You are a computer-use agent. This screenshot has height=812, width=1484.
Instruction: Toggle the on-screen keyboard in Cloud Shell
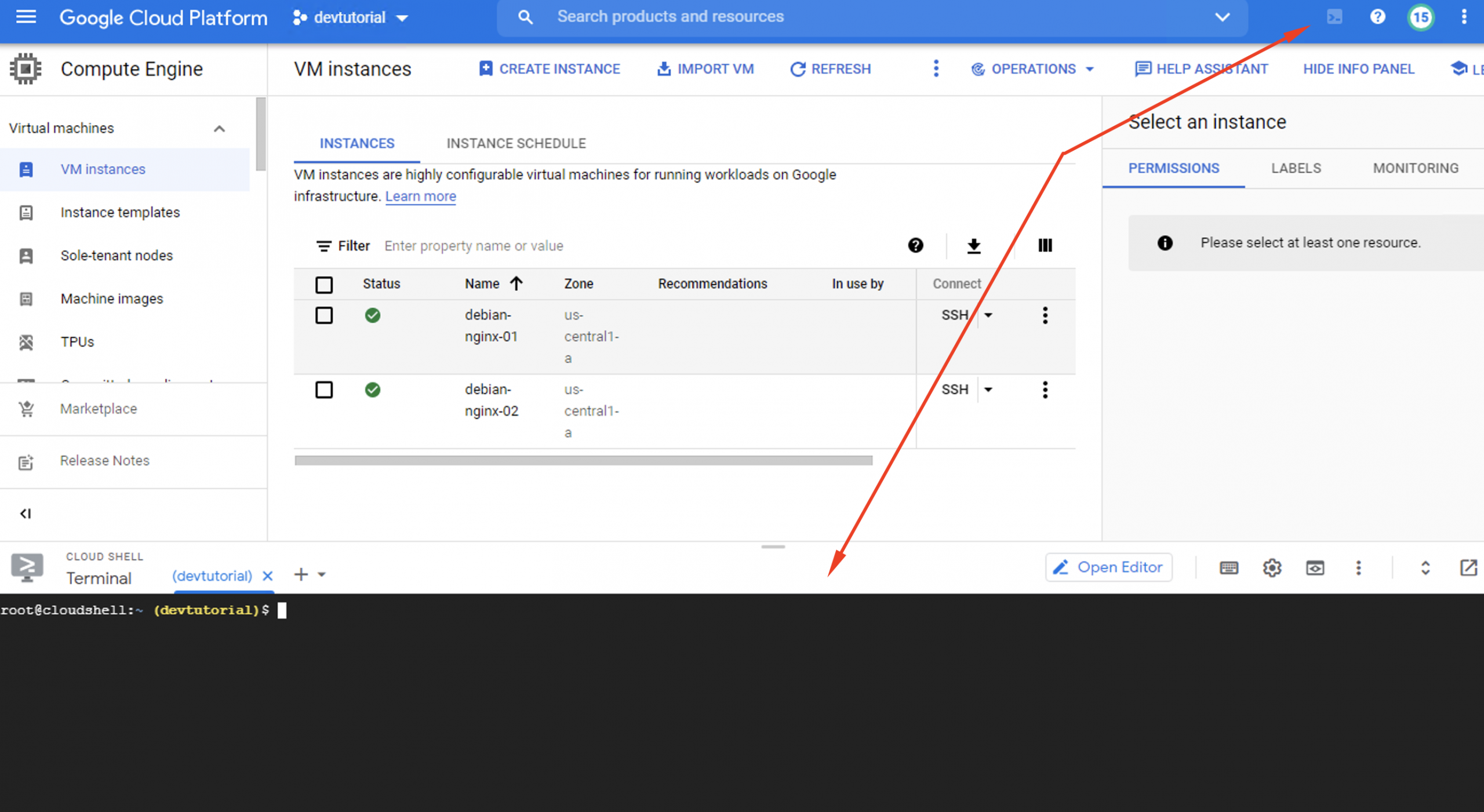coord(1228,567)
